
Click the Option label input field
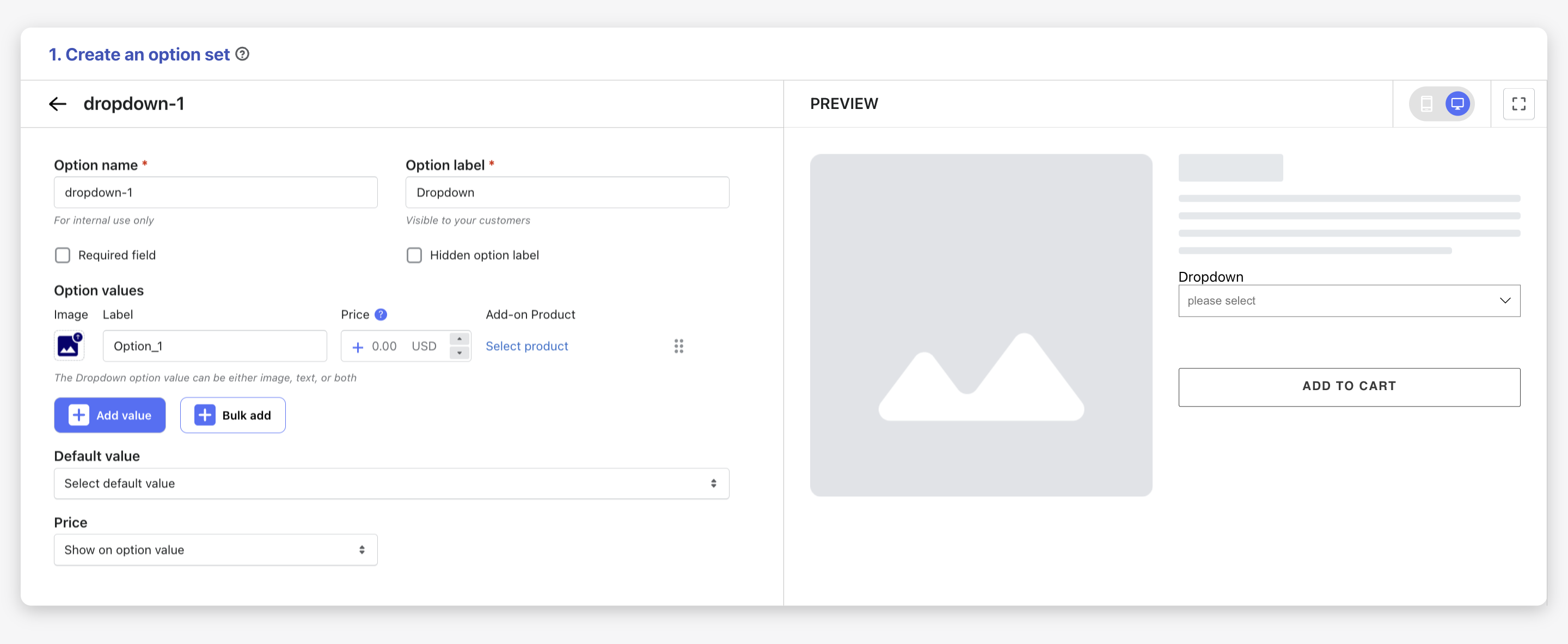567,192
